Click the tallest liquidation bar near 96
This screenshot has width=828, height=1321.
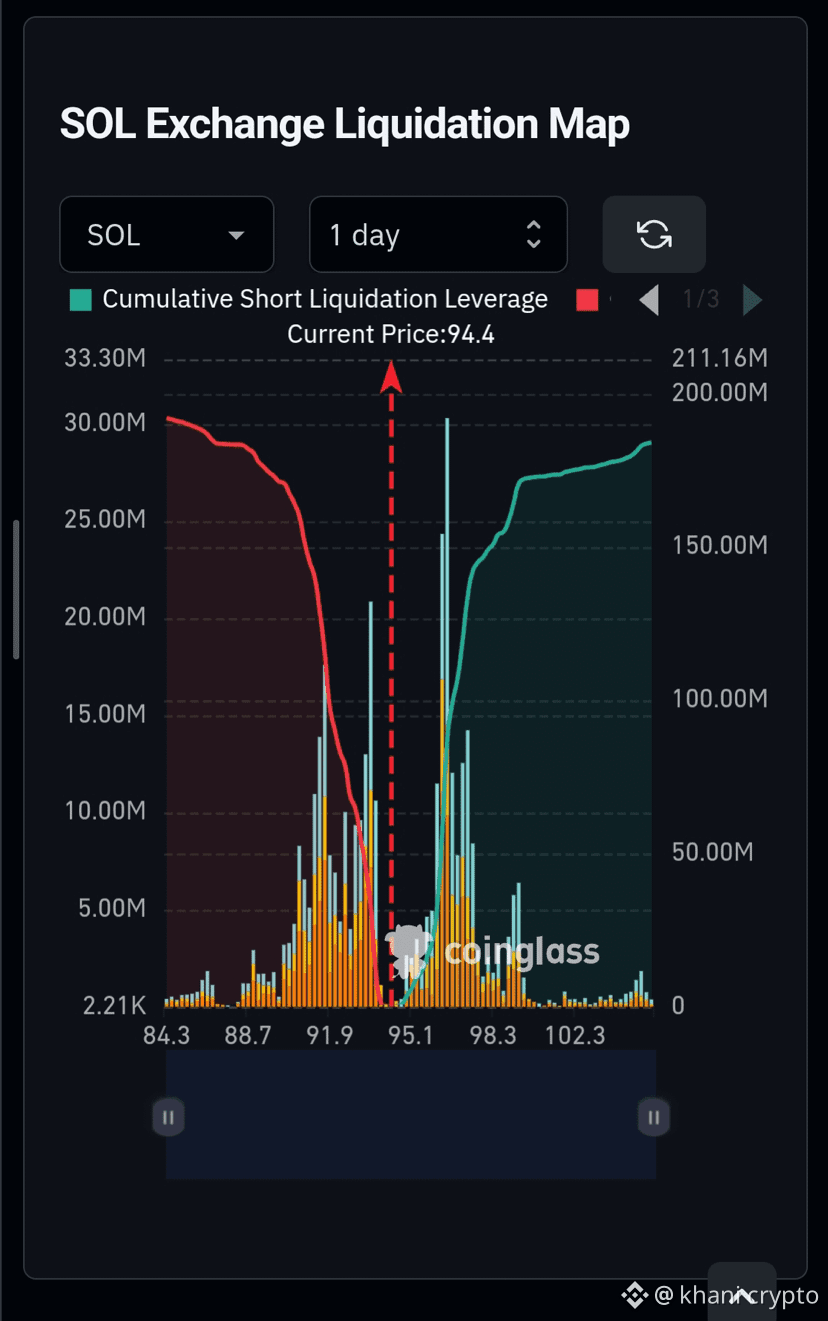[x=447, y=712]
